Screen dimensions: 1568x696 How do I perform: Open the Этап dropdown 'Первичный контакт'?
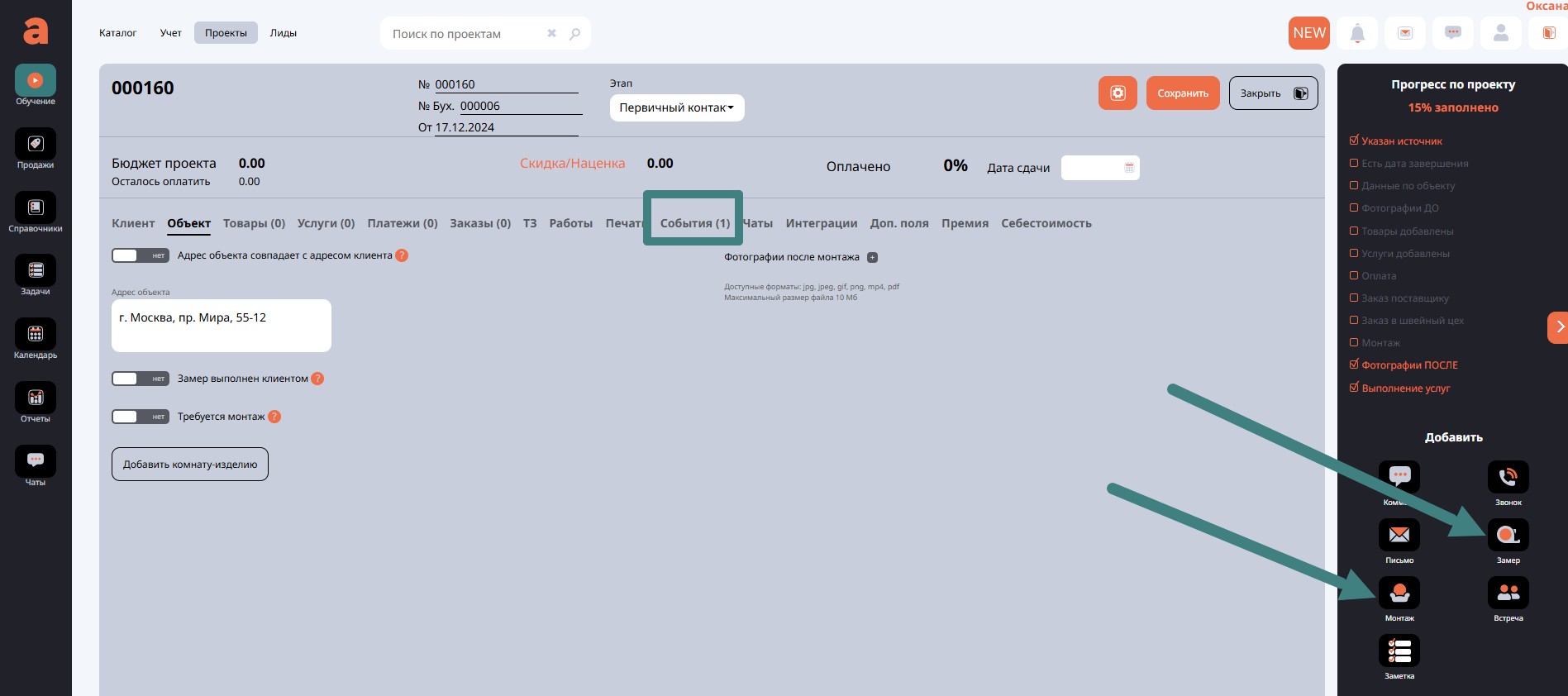click(676, 107)
